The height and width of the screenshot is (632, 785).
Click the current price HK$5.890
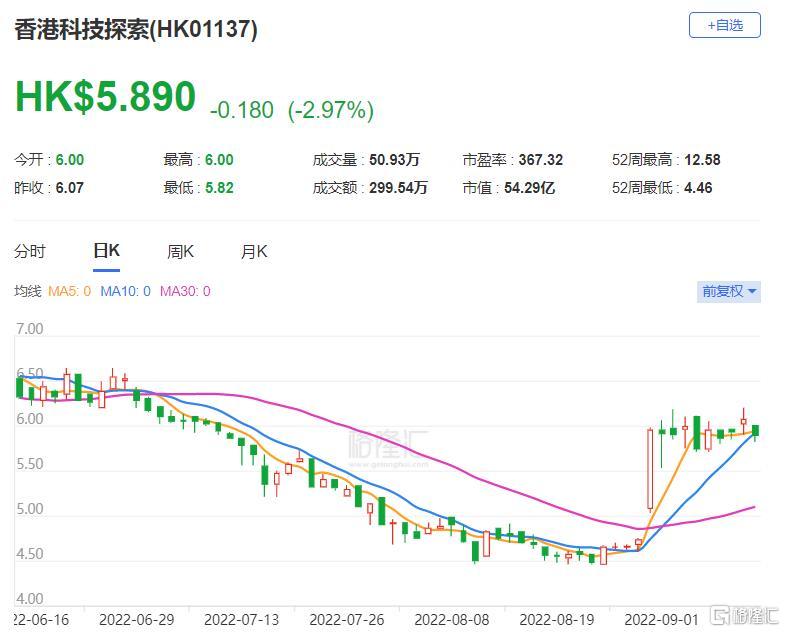click(105, 96)
